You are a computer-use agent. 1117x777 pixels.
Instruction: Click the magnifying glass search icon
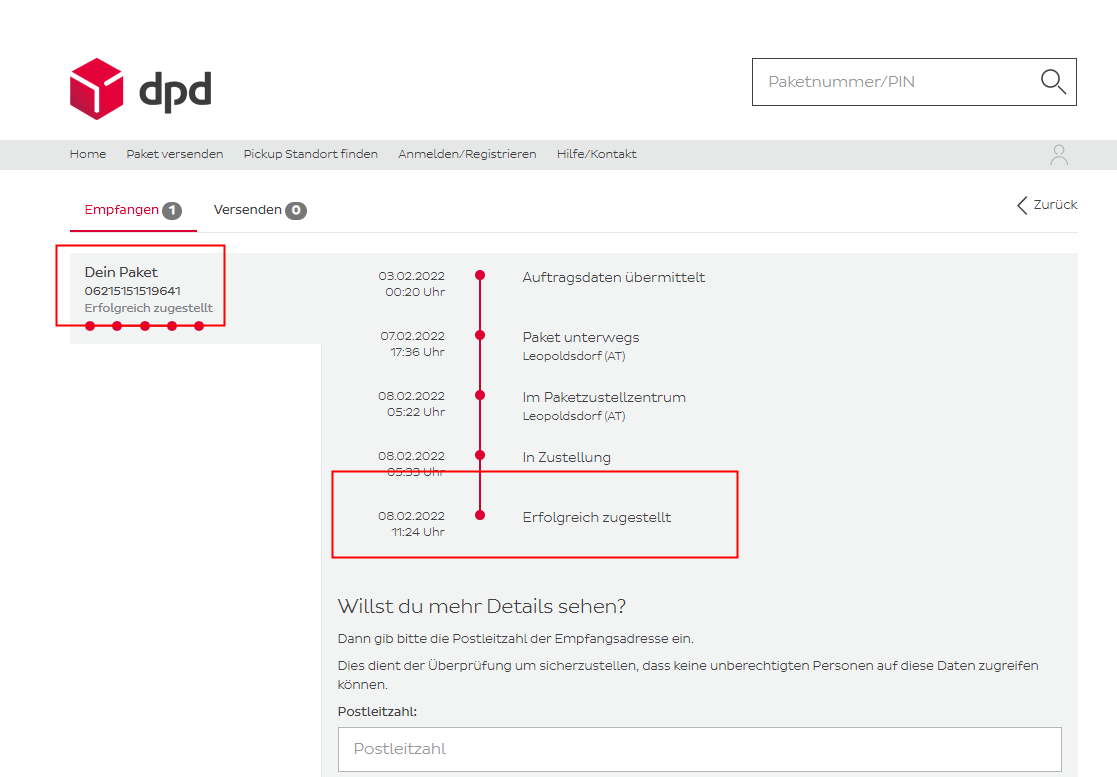[1053, 81]
